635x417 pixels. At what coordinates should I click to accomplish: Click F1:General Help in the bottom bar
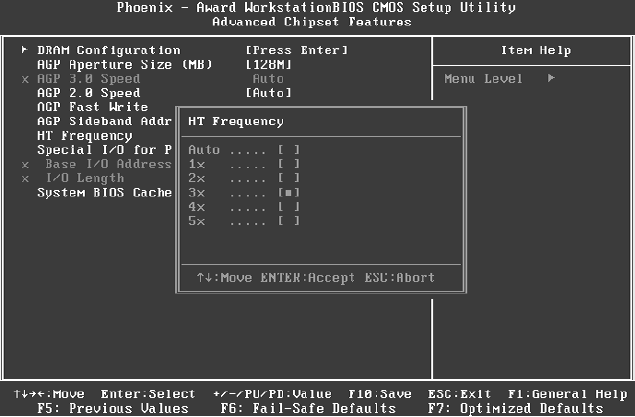tap(568, 394)
